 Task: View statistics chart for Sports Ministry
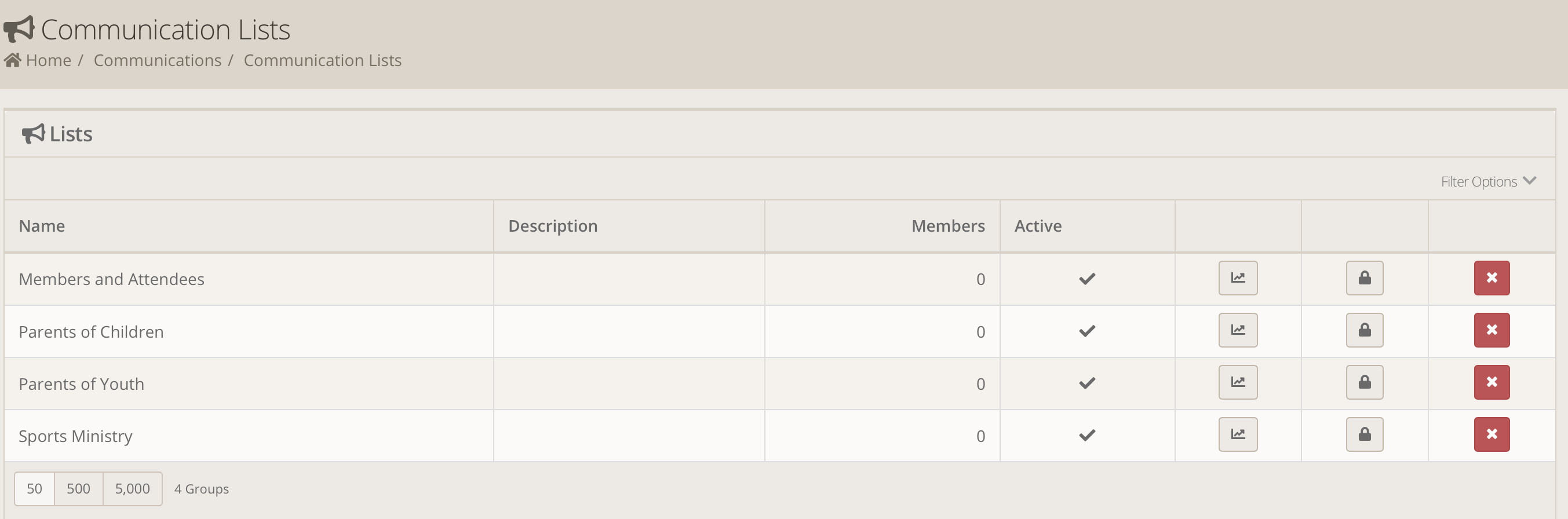click(1238, 434)
